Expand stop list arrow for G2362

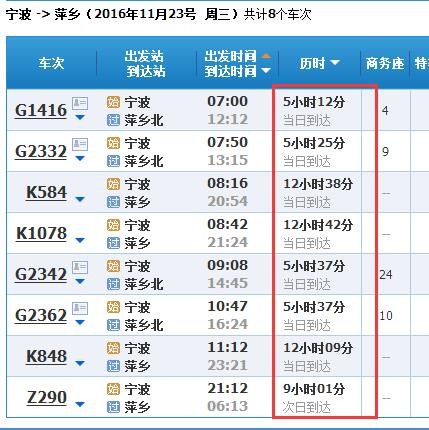(x=80, y=322)
